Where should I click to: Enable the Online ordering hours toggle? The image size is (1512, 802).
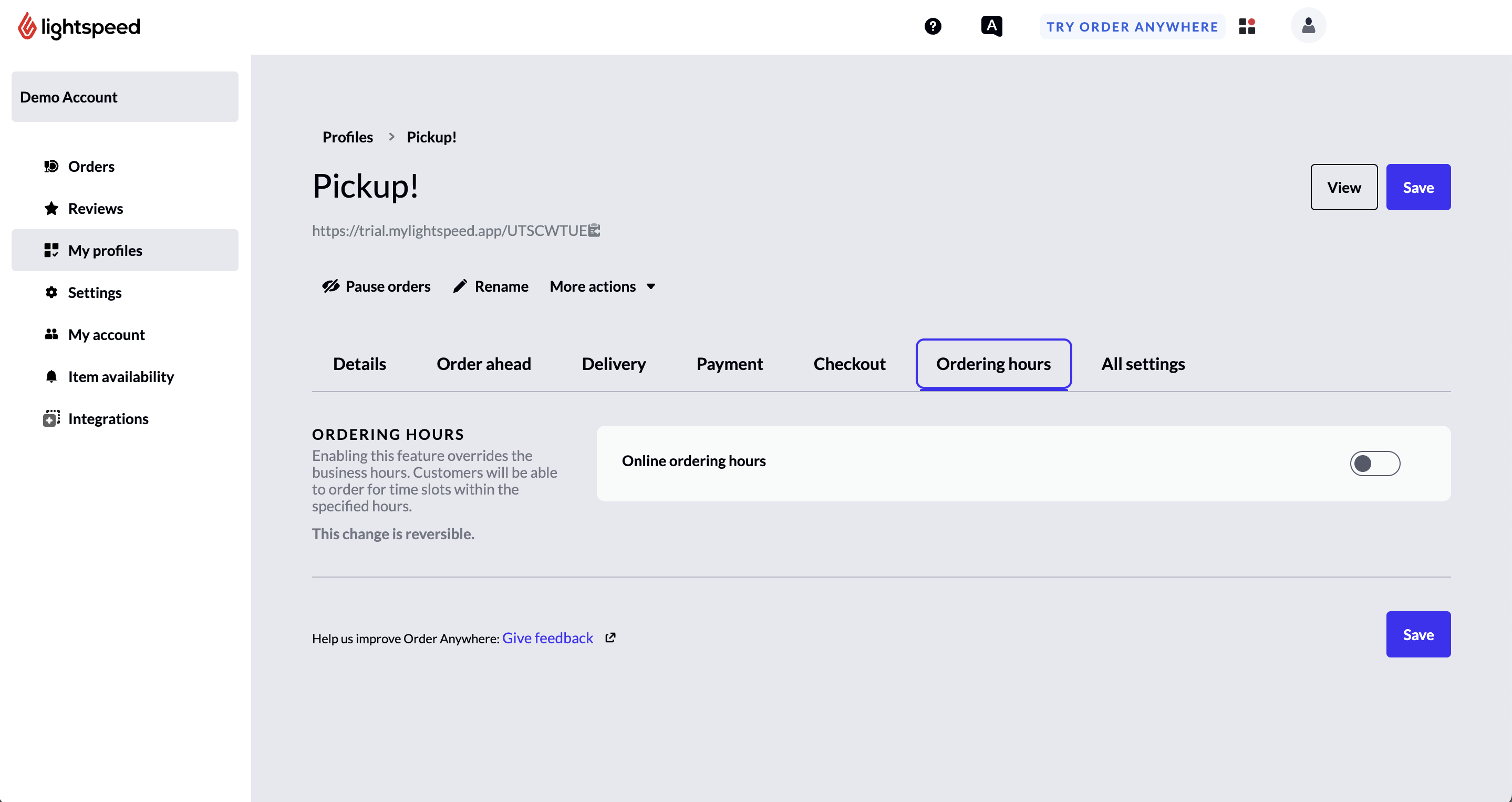(1375, 463)
